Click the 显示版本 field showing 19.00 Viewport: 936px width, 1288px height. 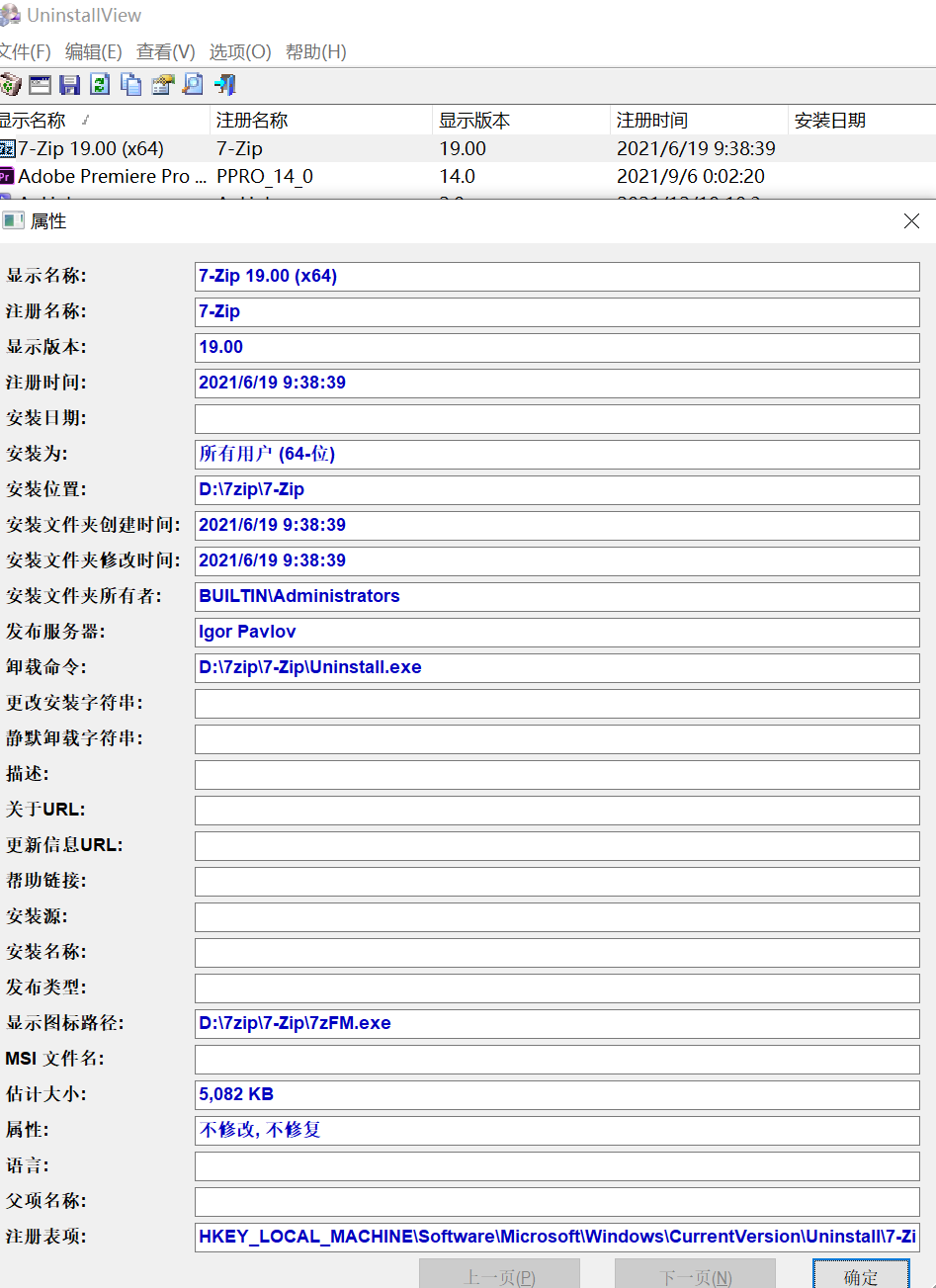(557, 347)
